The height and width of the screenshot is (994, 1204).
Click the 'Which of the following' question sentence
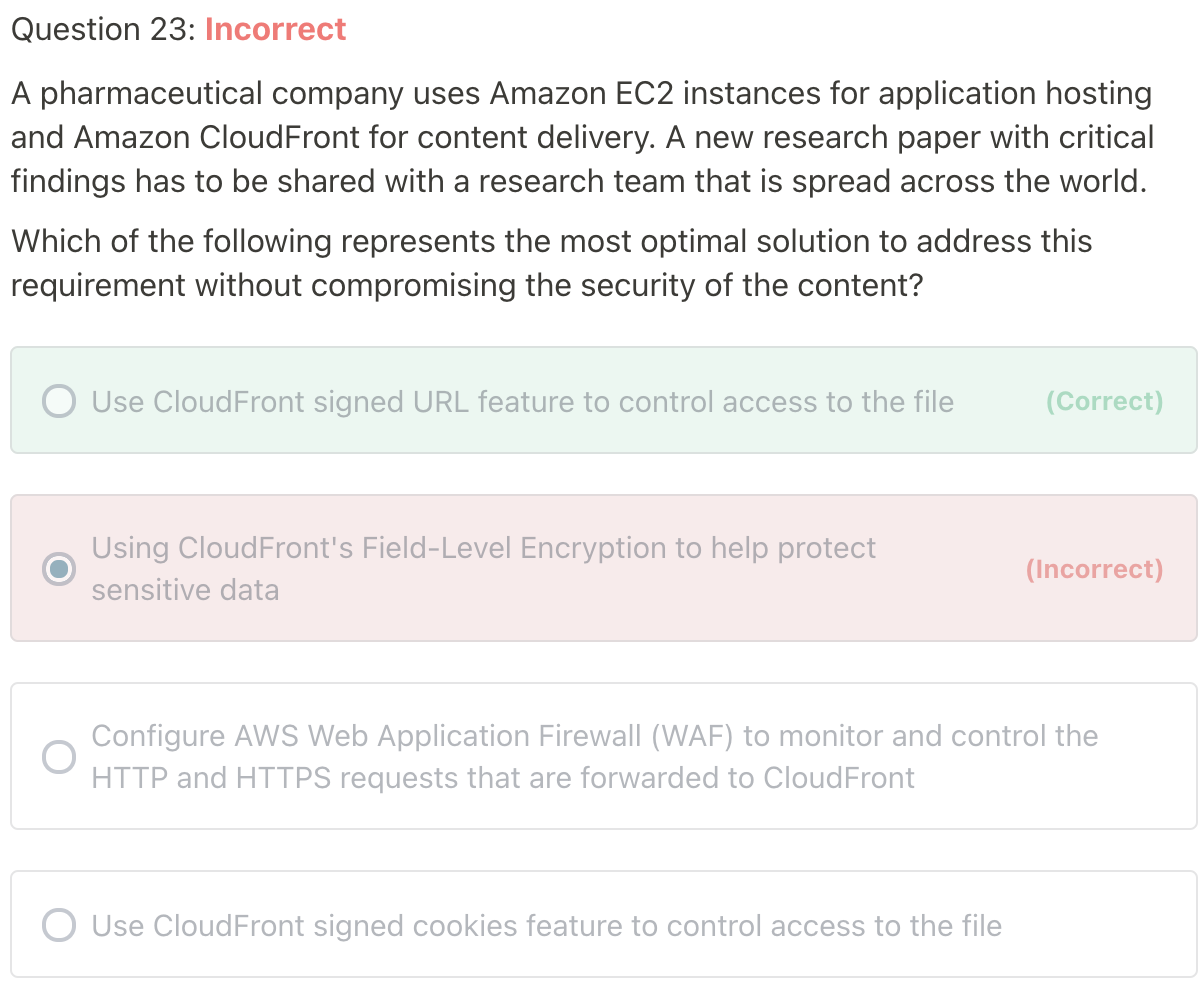tap(551, 241)
